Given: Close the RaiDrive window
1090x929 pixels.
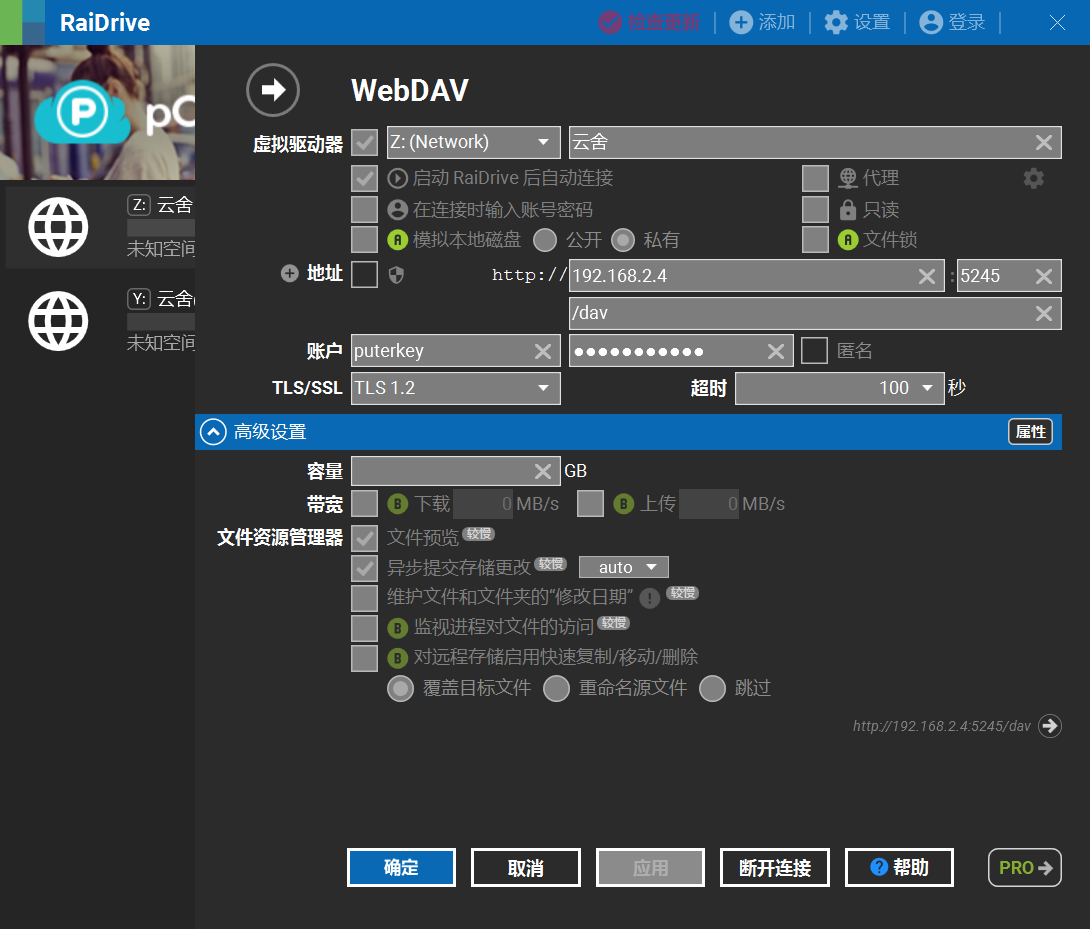Looking at the screenshot, I should pyautogui.click(x=1057, y=22).
